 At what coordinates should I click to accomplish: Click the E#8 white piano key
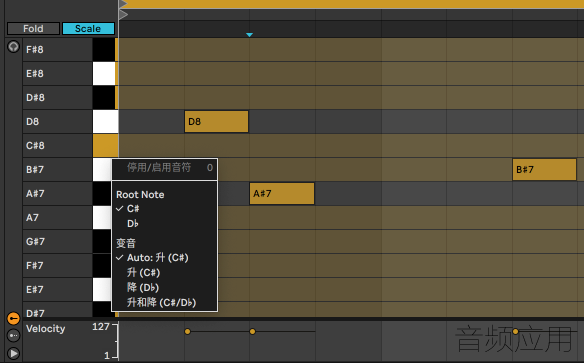pos(104,73)
